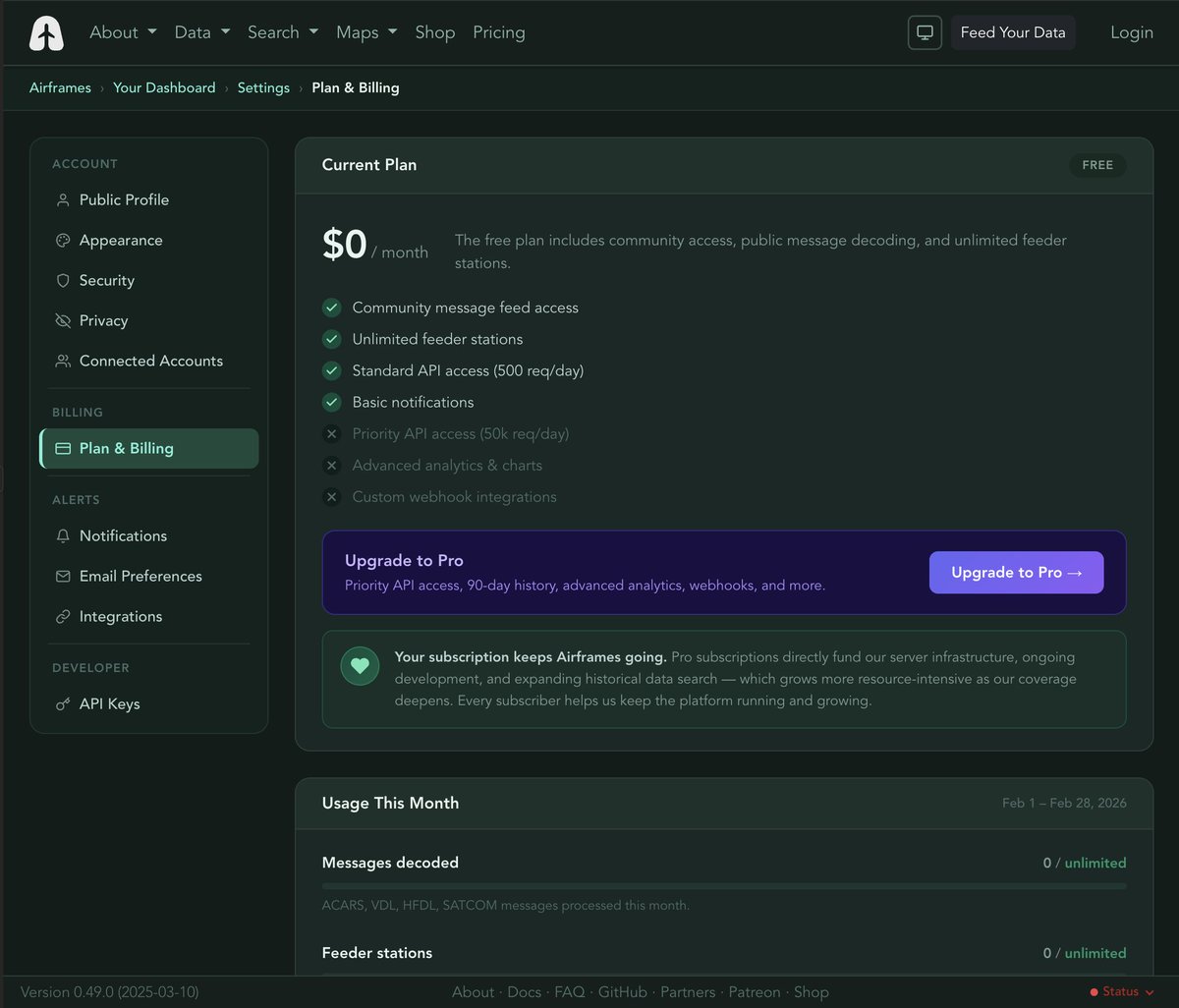Click the Connected Accounts people icon
This screenshot has height=1008, width=1179.
(x=63, y=362)
